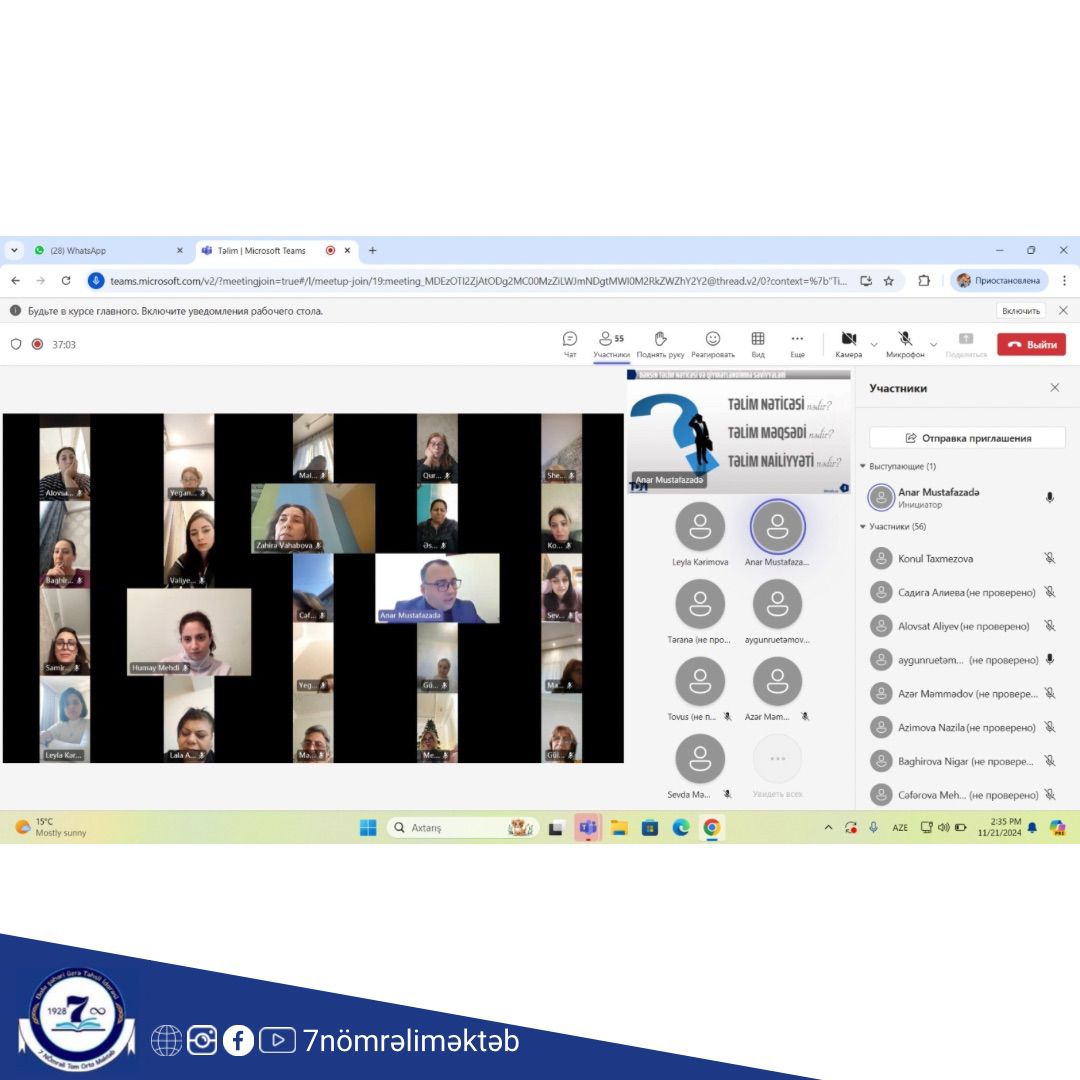
Task: Open the Реагировать reactions menu
Action: [713, 344]
